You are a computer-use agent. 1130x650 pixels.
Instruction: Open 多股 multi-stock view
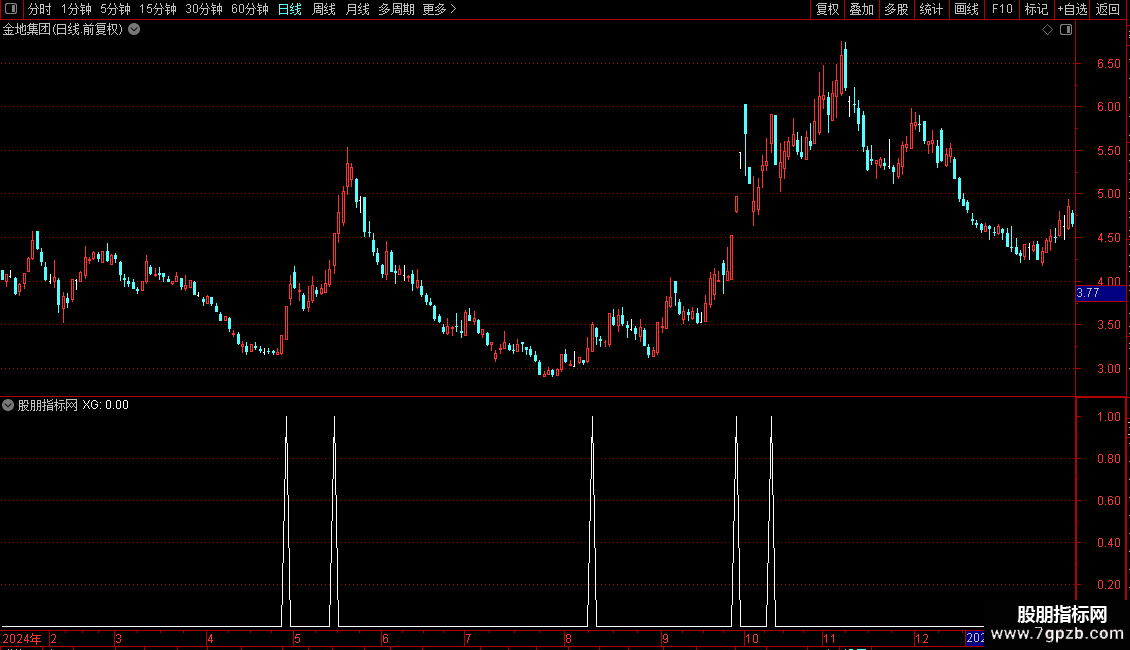[897, 9]
